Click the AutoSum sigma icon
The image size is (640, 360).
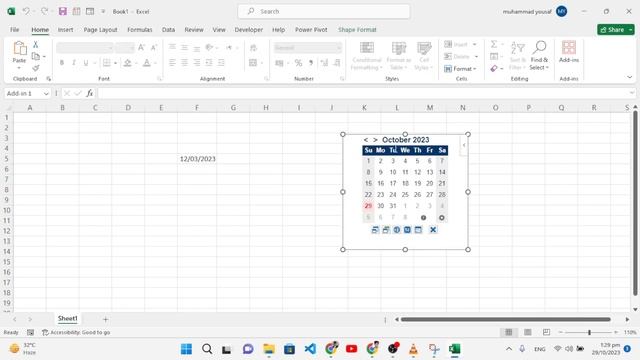pos(494,44)
